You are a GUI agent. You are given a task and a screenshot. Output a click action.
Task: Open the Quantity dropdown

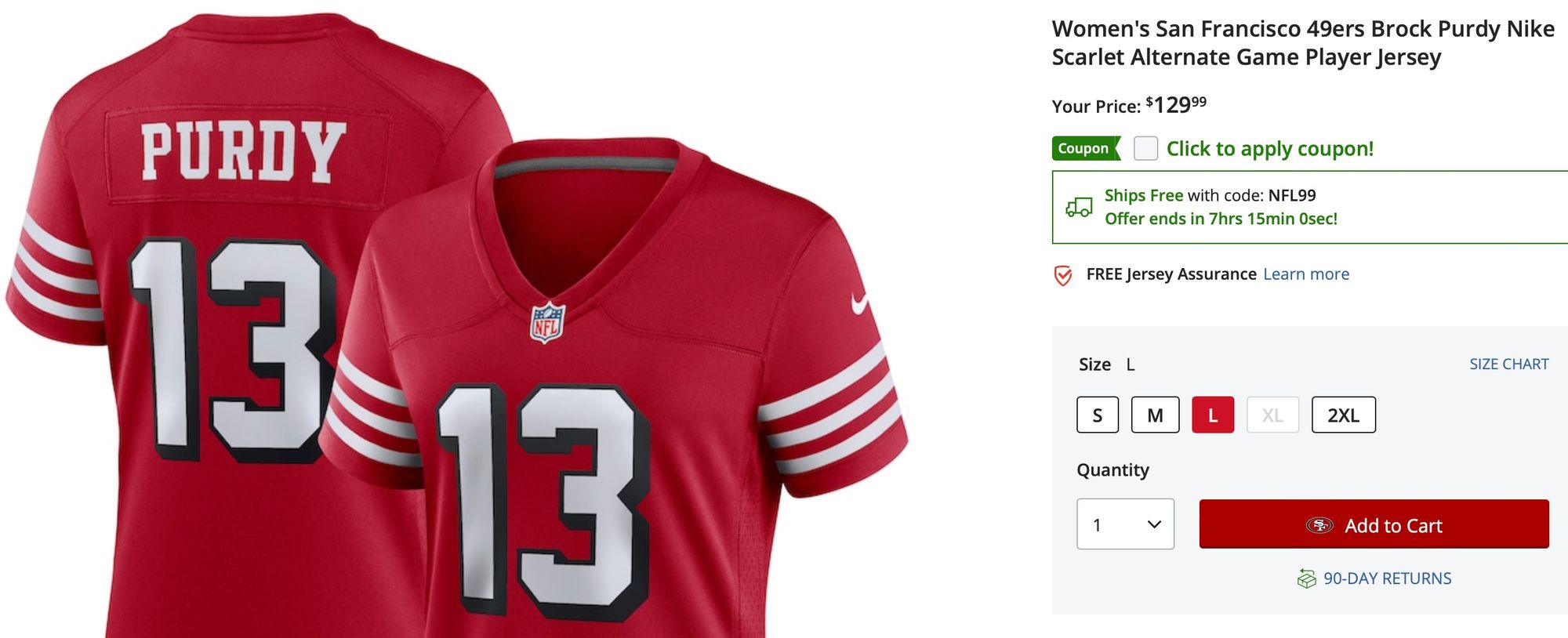coord(1124,524)
